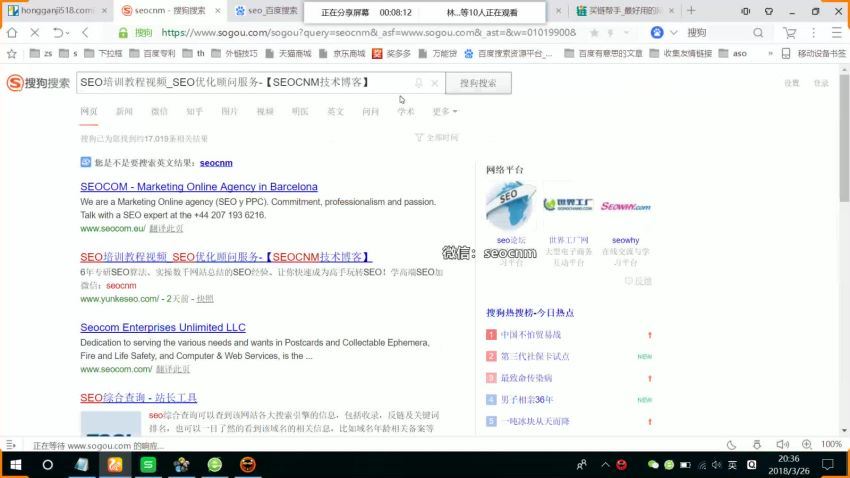Clear the Sogou search box with the X

point(435,83)
